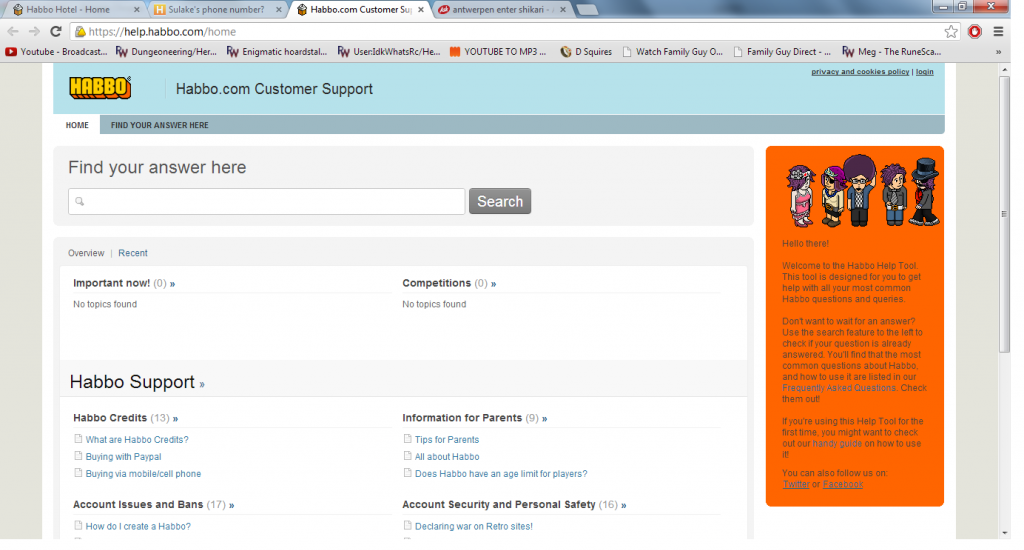
Task: Click the red Opera-style extension icon
Action: coord(975,31)
